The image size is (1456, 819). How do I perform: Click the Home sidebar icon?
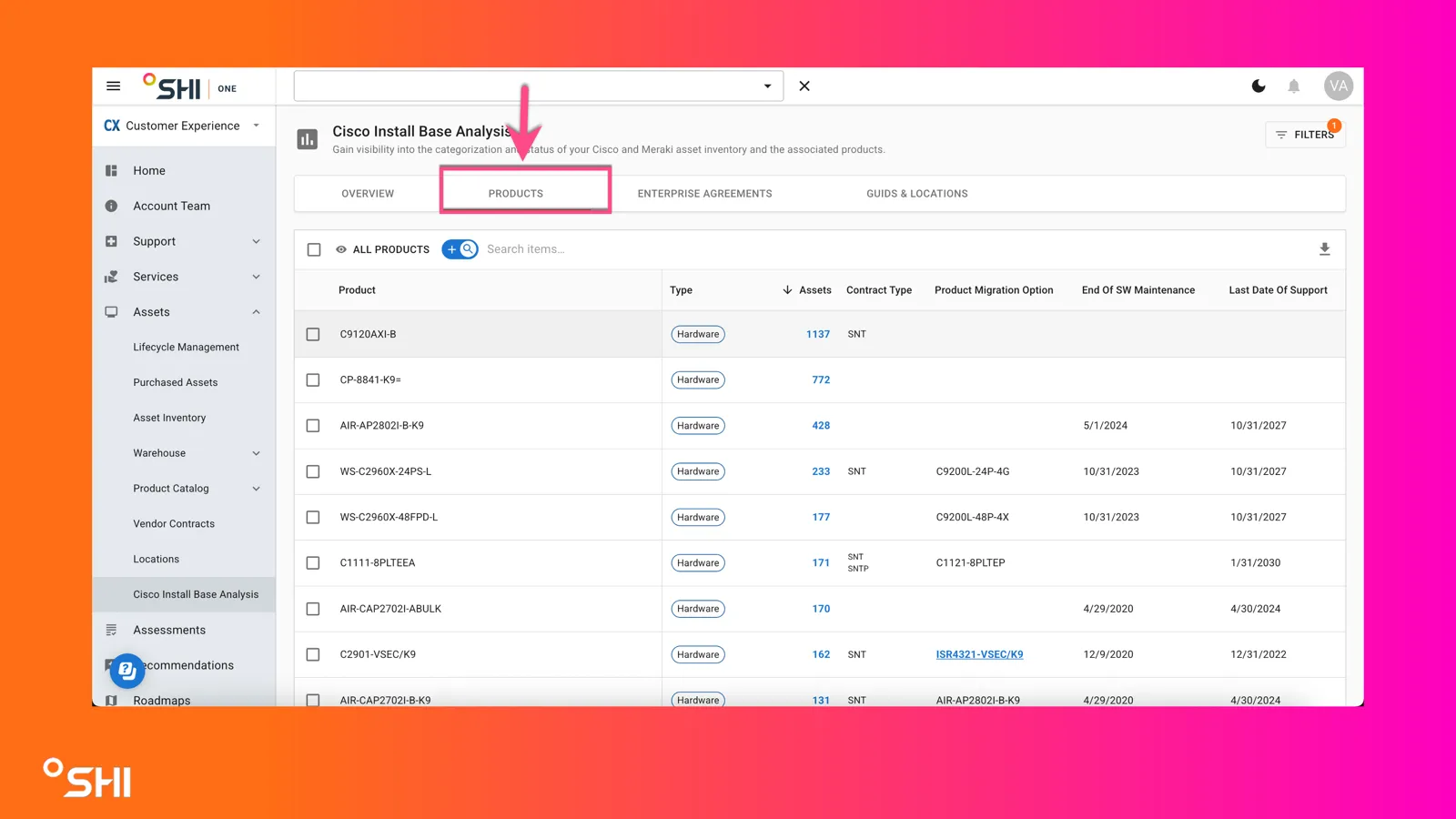point(111,170)
